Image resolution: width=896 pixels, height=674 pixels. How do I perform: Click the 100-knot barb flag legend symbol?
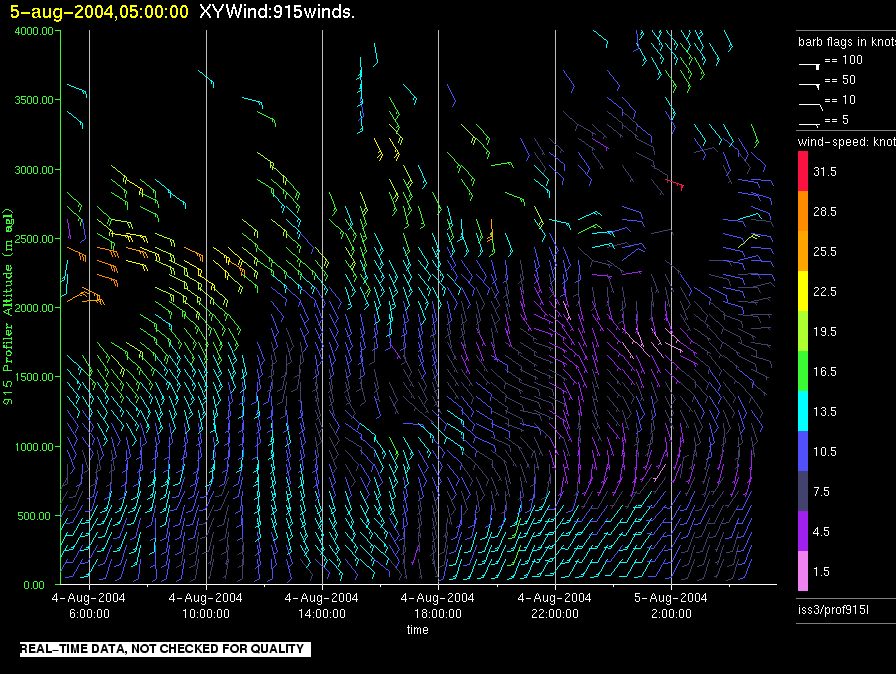[x=809, y=66]
